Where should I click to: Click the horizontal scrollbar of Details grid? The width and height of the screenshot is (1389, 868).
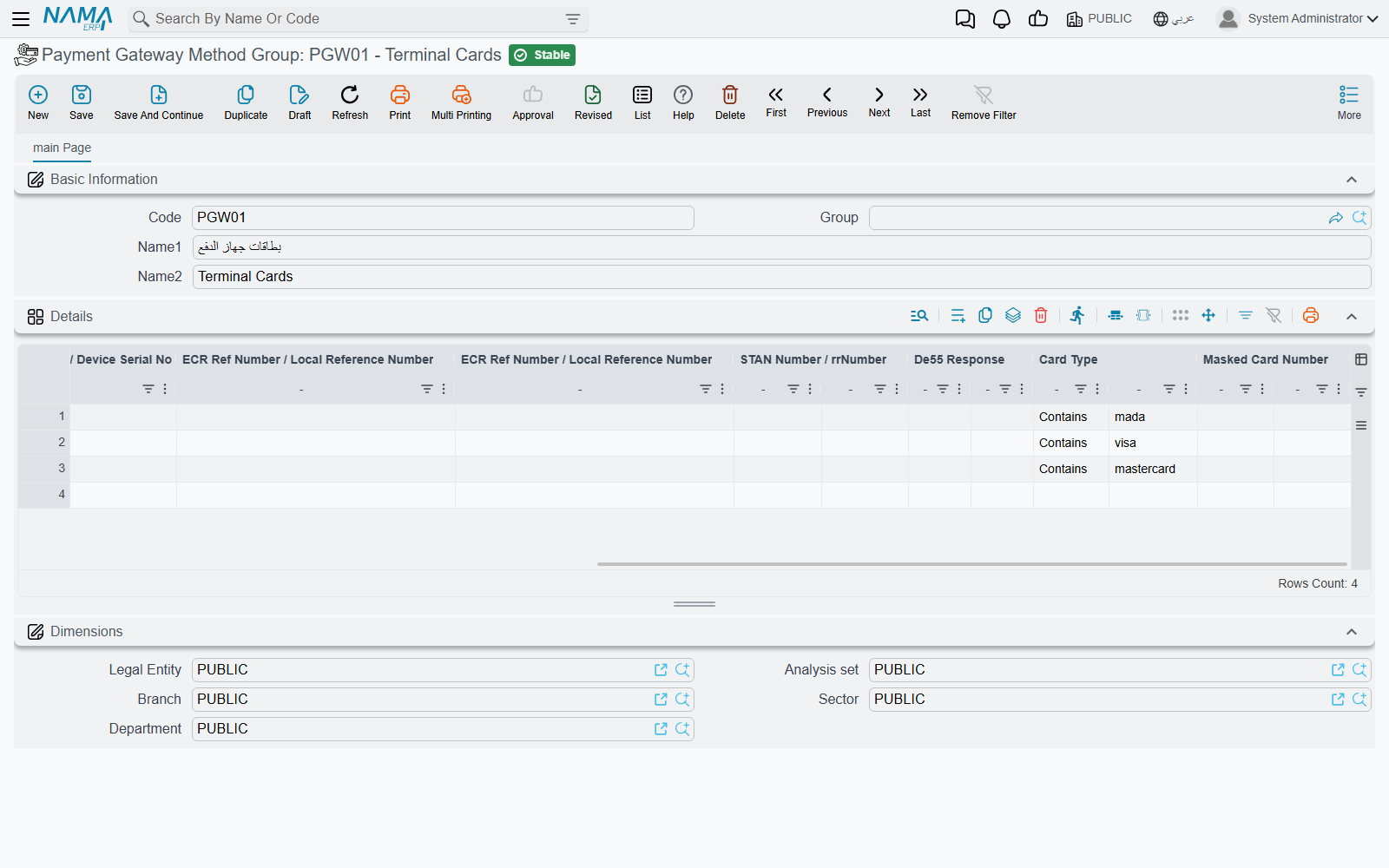pos(972,564)
